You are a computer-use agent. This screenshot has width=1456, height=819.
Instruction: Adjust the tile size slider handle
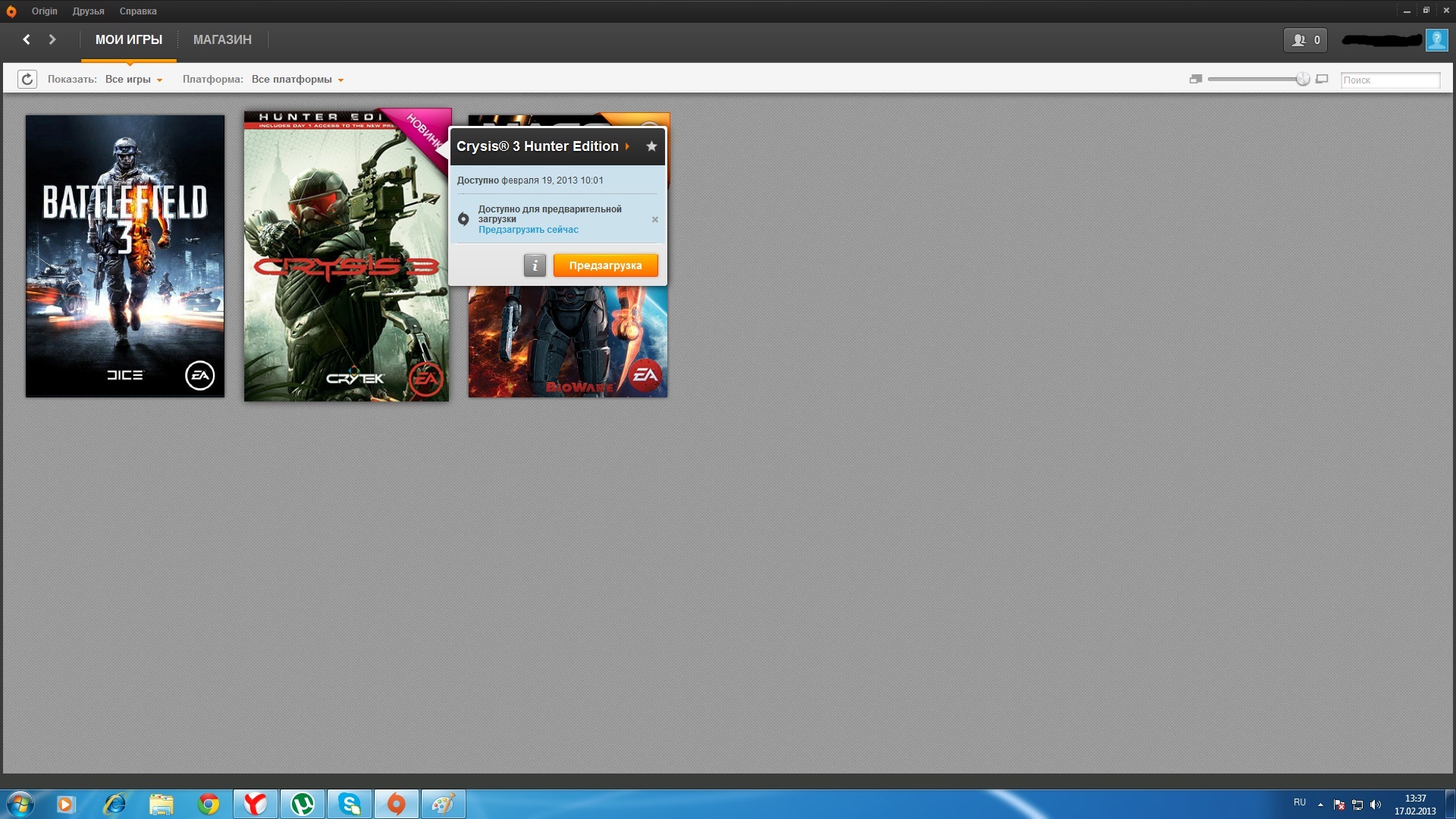tap(1303, 79)
